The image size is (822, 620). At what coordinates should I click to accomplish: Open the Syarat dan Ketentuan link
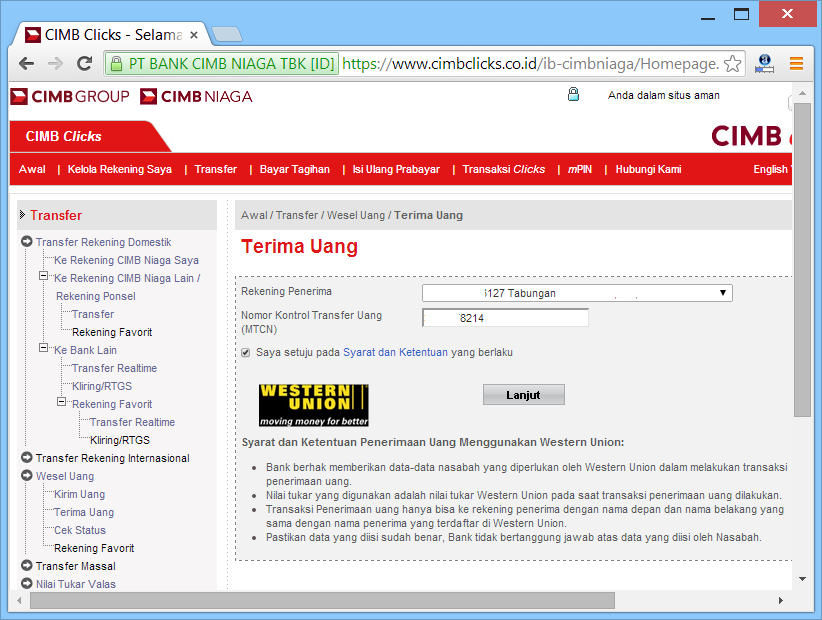[x=395, y=352]
